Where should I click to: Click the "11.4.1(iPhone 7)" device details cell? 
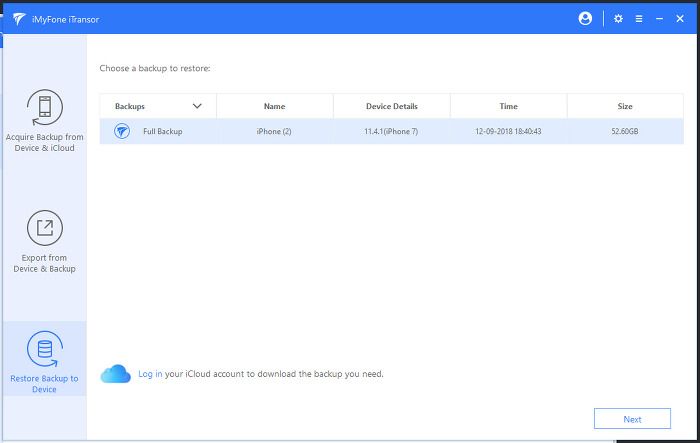[x=391, y=131]
